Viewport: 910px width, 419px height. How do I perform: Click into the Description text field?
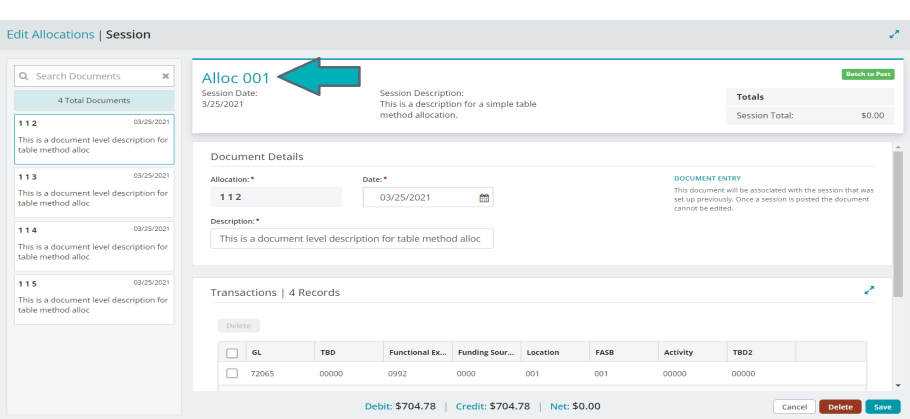[352, 239]
